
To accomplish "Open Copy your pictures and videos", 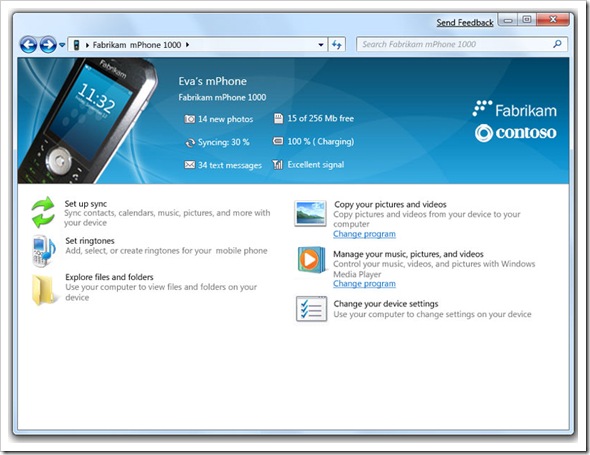I will [x=390, y=204].
